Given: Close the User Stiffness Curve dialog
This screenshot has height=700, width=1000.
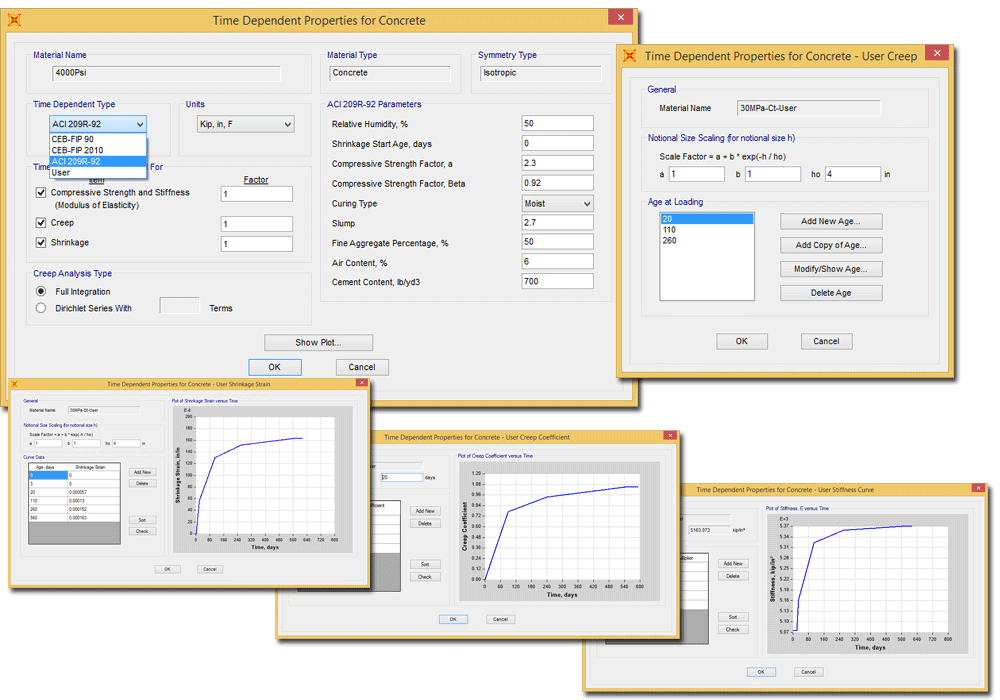Looking at the screenshot, I should coord(980,490).
